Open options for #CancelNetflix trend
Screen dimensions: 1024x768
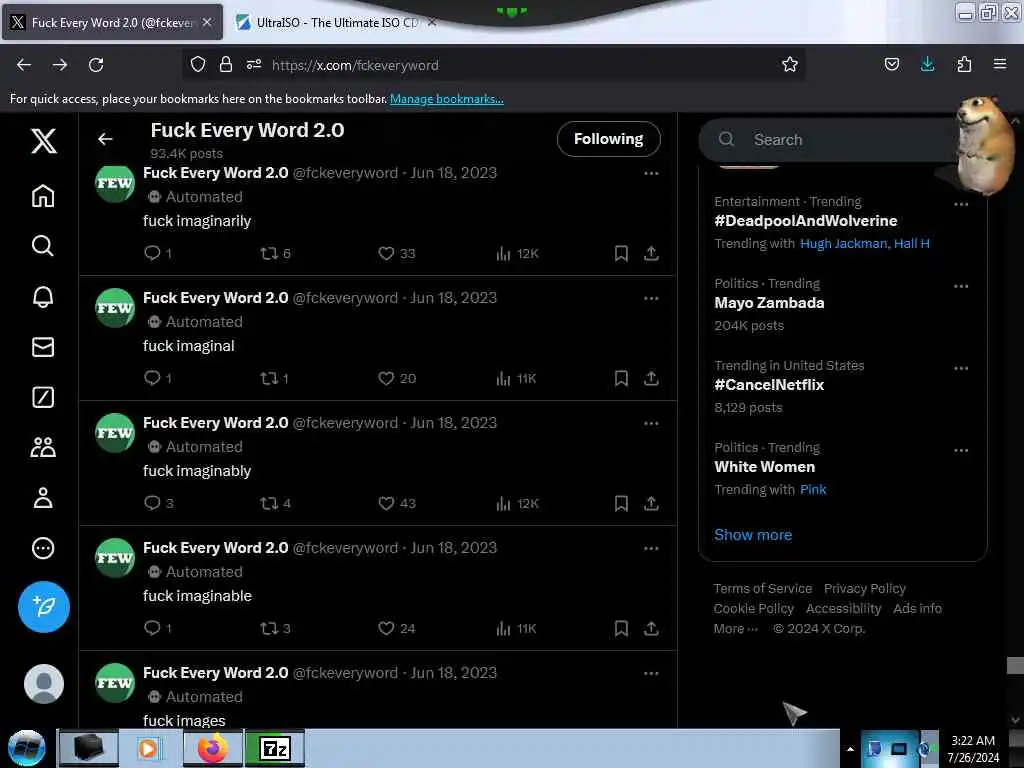pos(961,368)
